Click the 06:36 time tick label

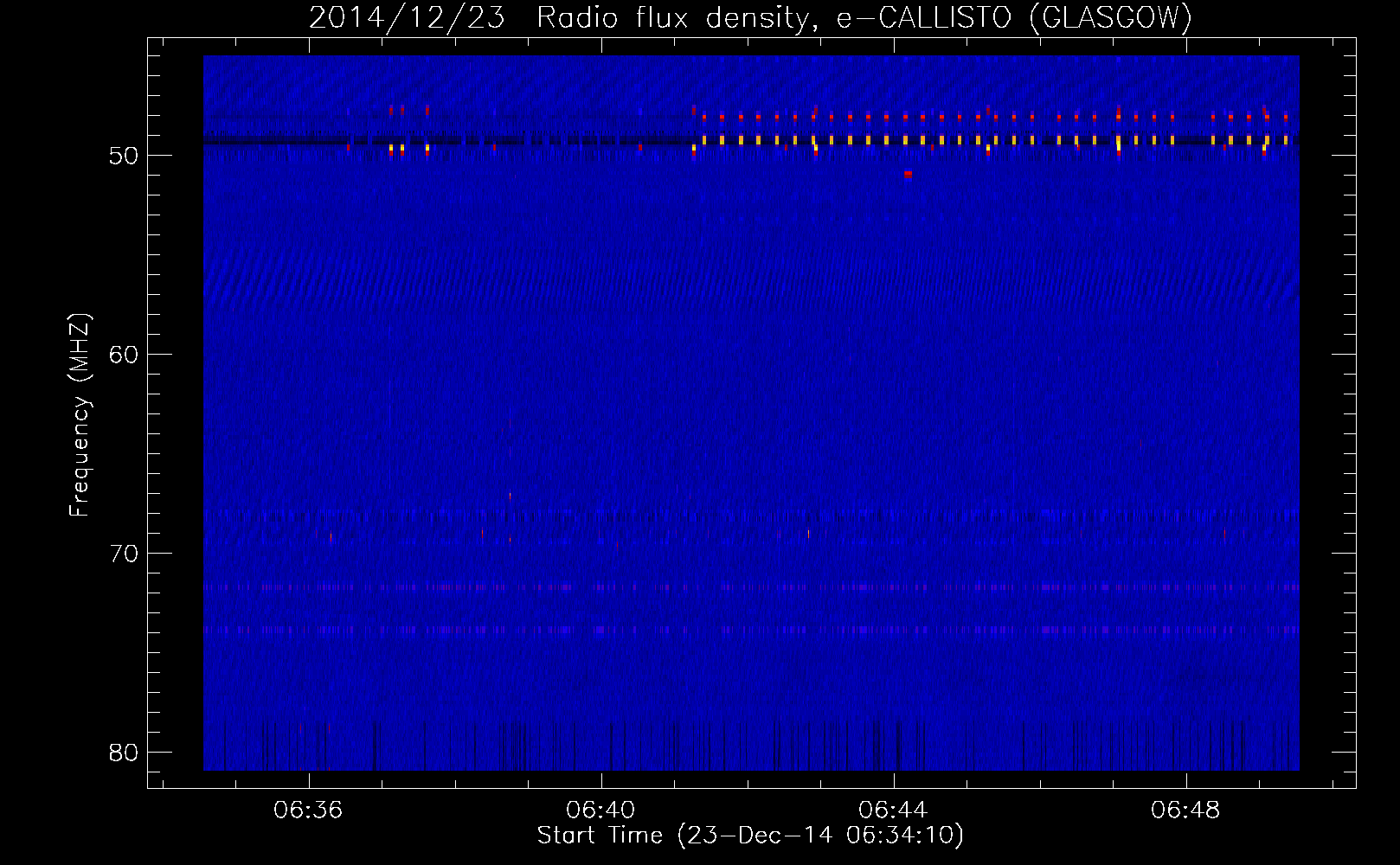308,811
